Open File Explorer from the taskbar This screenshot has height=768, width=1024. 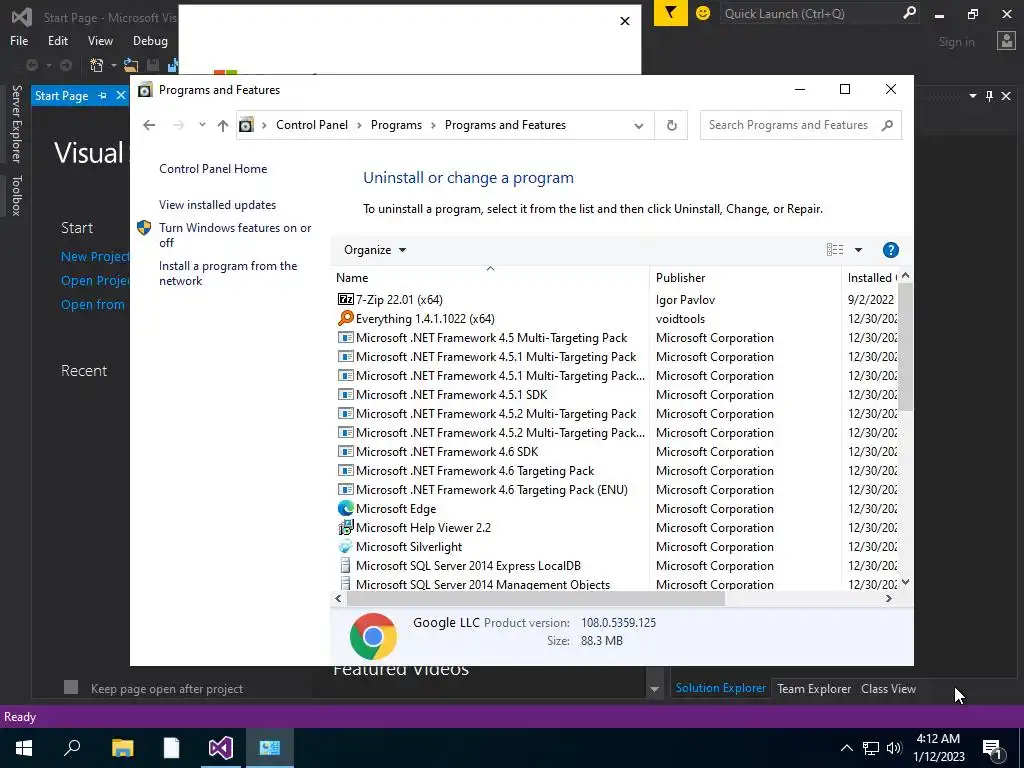pos(122,748)
